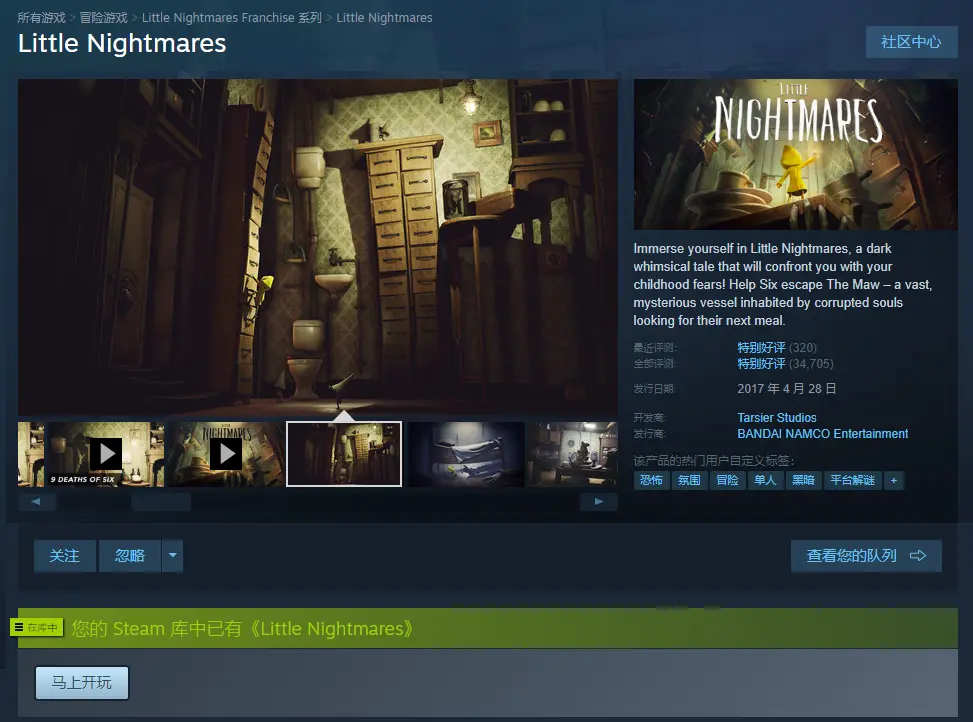The height and width of the screenshot is (722, 973).
Task: Click the Little Nightmares page title
Action: click(122, 43)
